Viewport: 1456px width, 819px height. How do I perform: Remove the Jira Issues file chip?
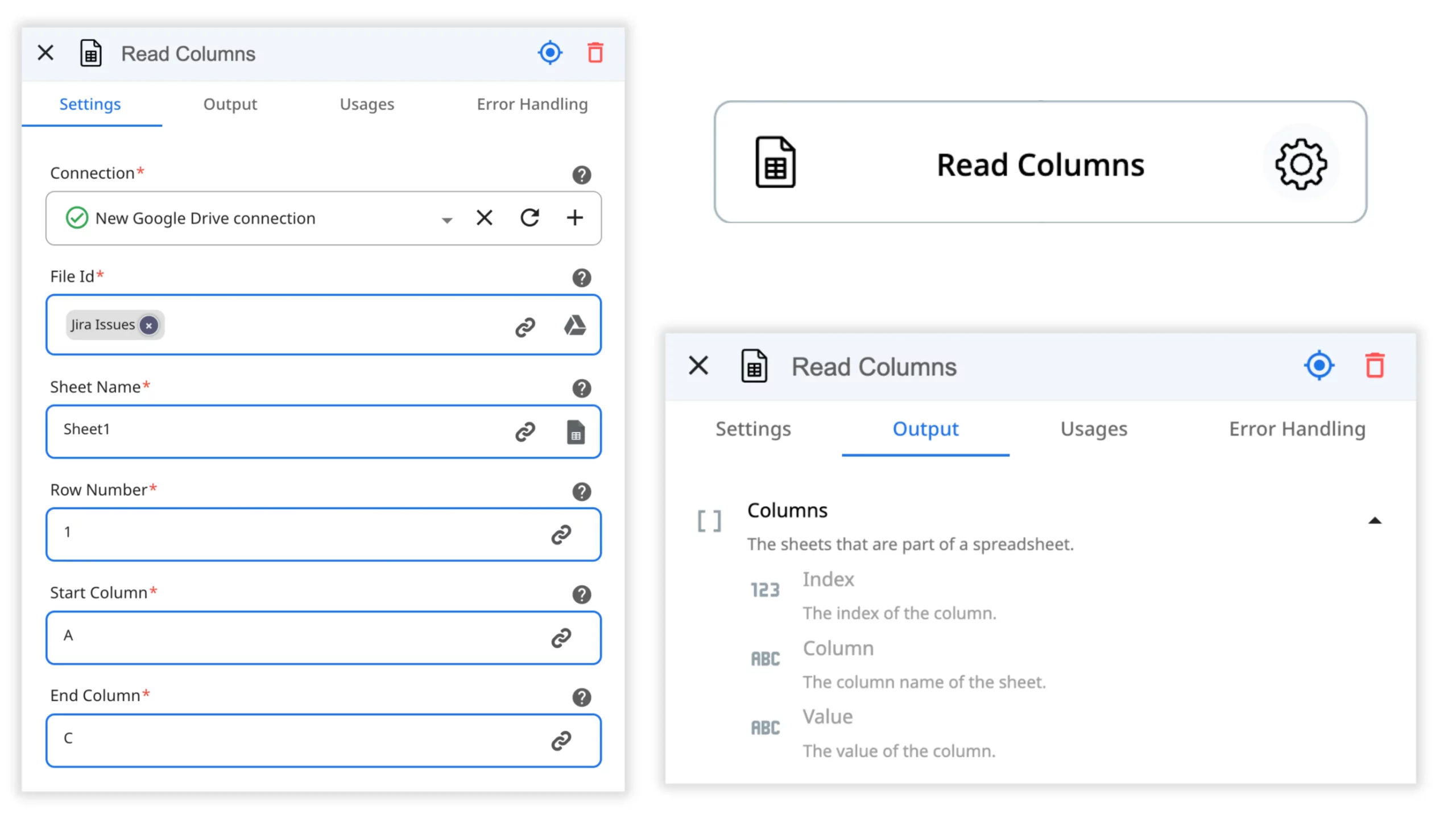[149, 325]
